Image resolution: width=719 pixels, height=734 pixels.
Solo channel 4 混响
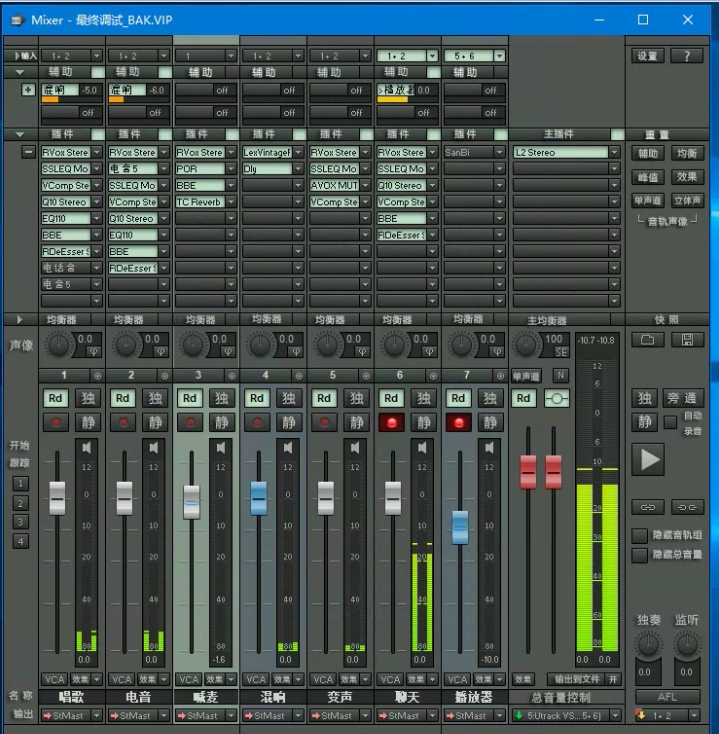pos(289,398)
